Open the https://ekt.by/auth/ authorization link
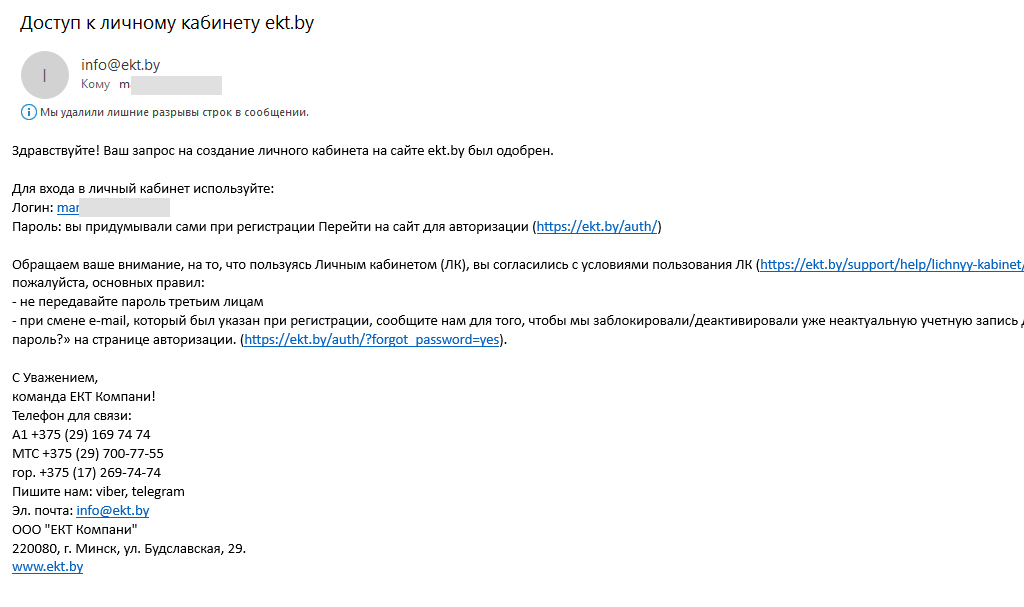 (x=597, y=227)
